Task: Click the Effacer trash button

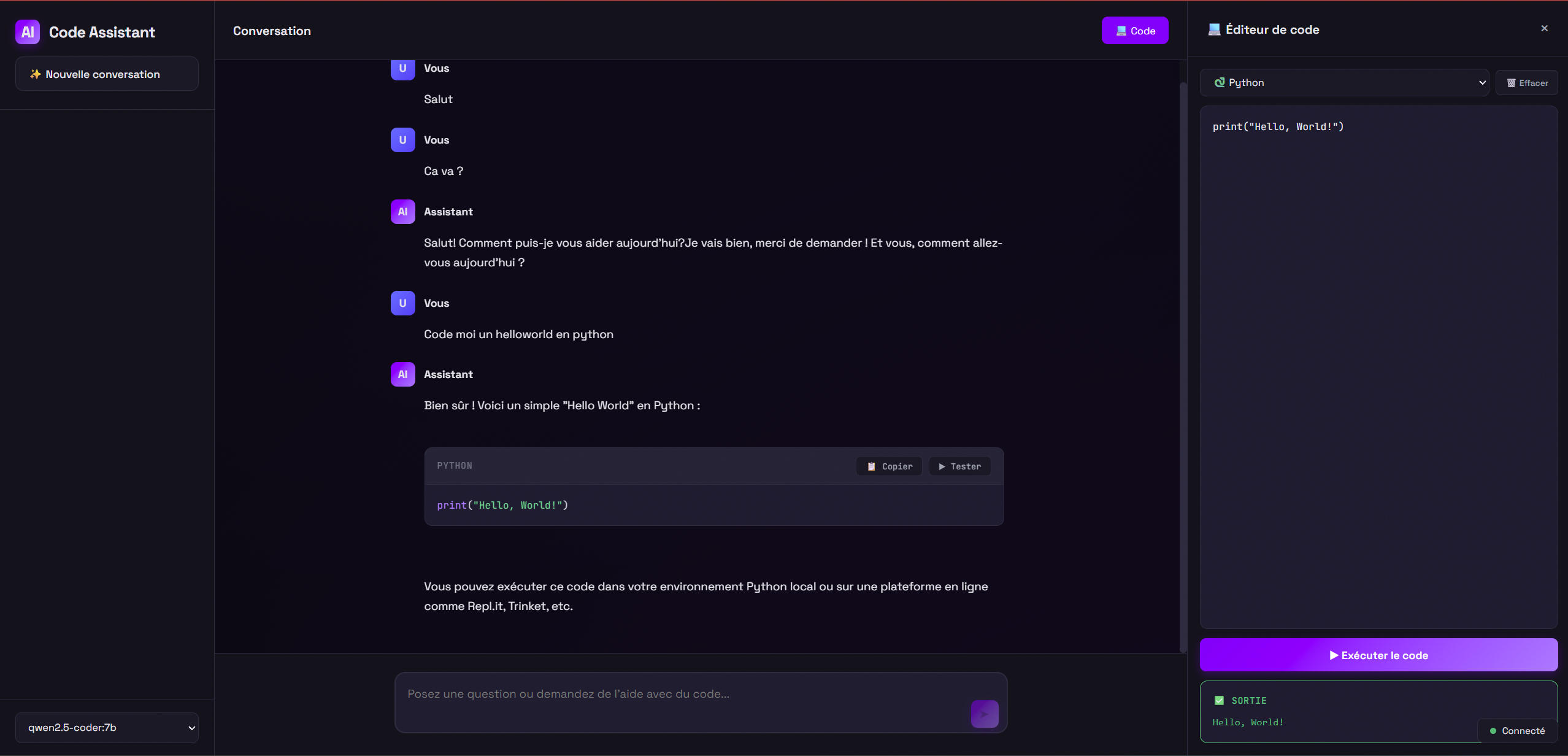Action: coord(1526,83)
